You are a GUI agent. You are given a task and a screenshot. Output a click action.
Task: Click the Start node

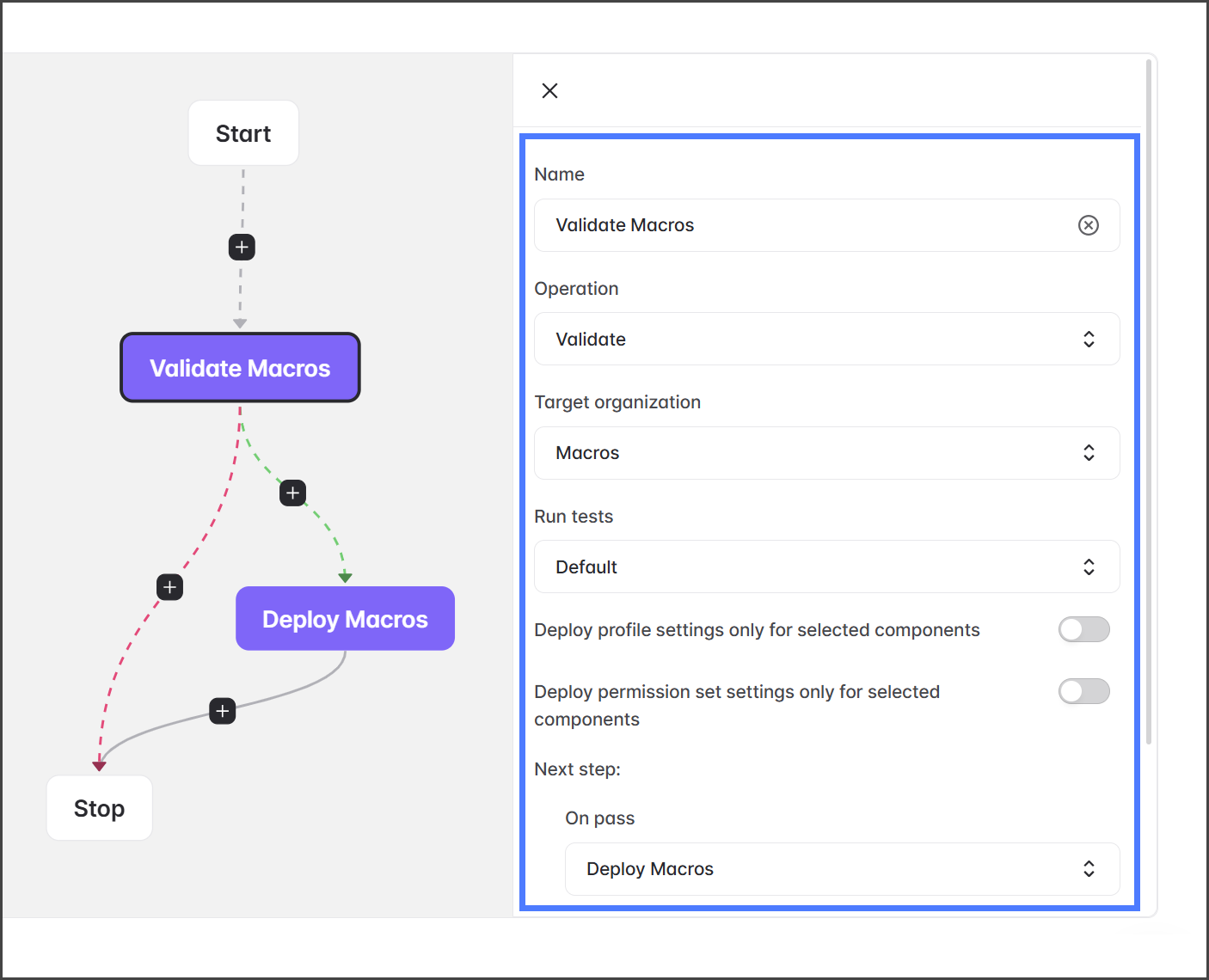243,133
